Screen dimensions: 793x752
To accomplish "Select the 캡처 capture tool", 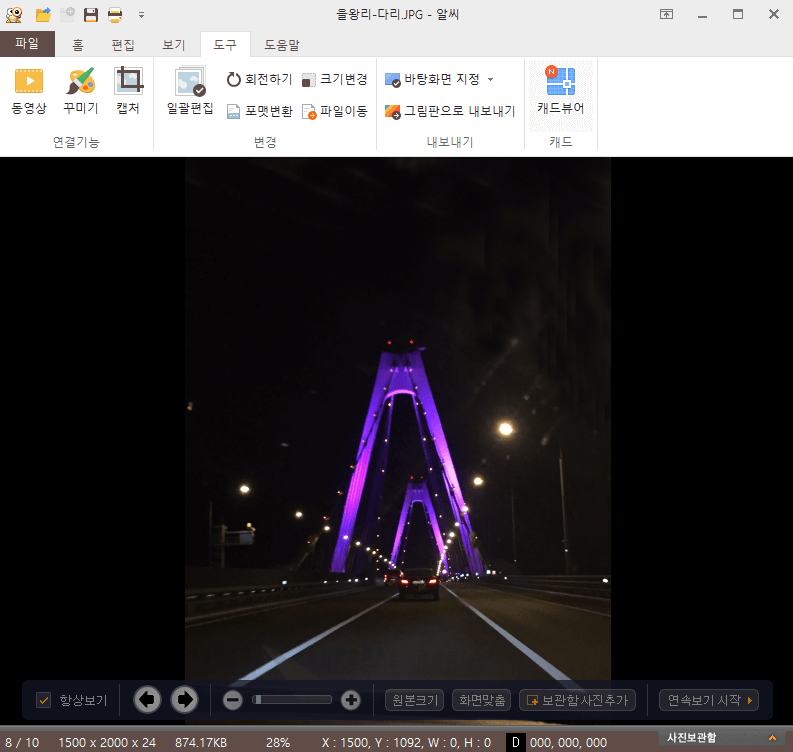I will coord(128,91).
